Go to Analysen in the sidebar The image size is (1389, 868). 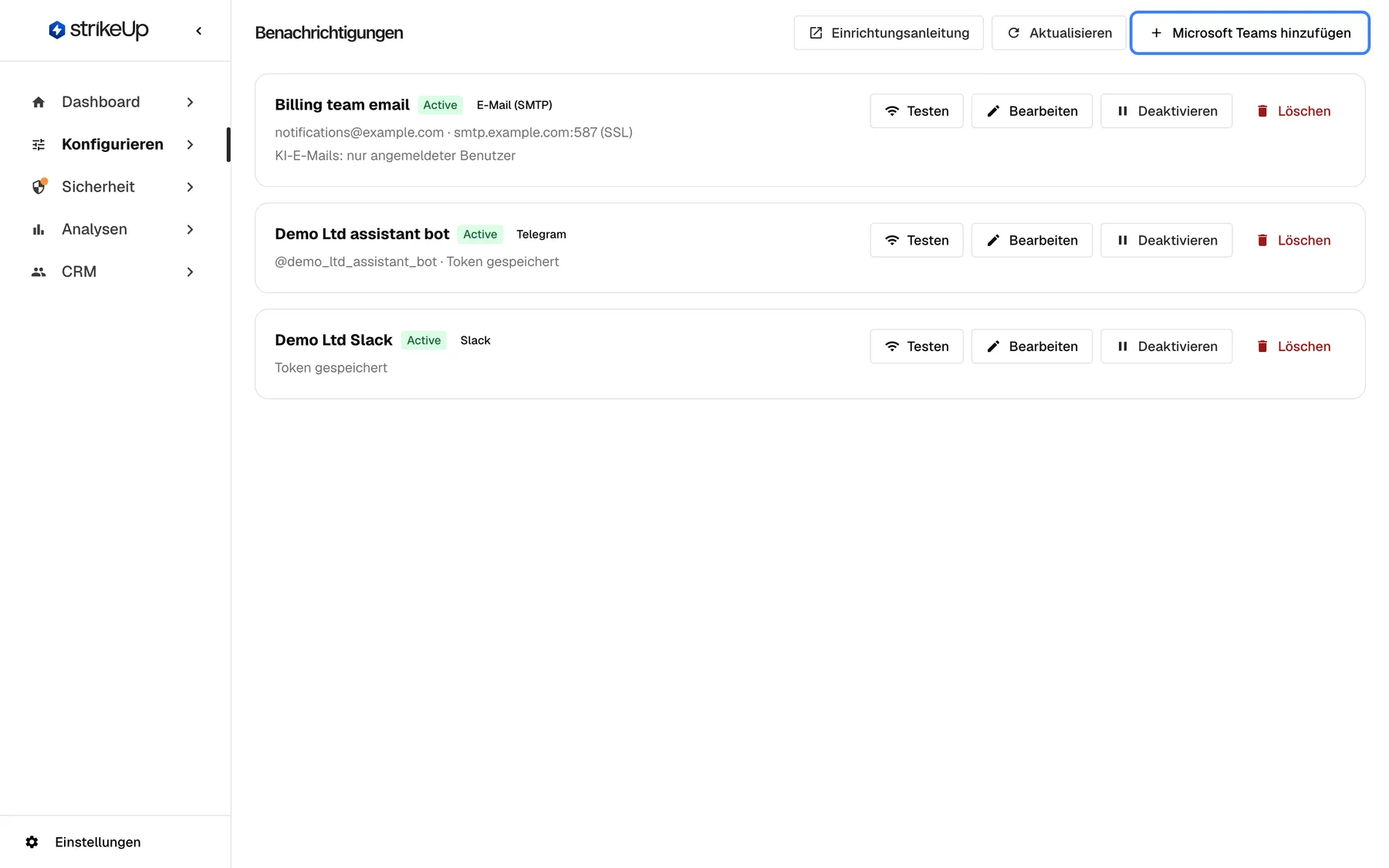[114, 229]
